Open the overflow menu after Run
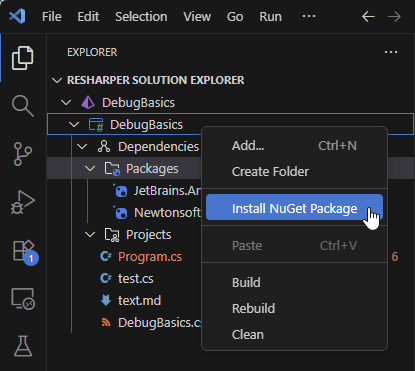415x371 pixels. (x=309, y=16)
